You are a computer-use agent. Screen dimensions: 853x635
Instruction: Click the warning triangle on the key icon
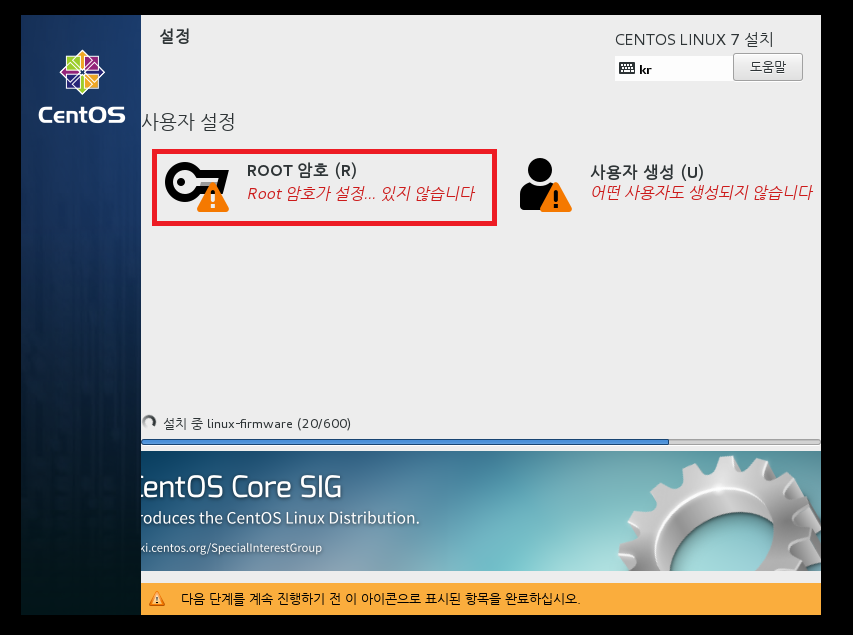(x=212, y=198)
